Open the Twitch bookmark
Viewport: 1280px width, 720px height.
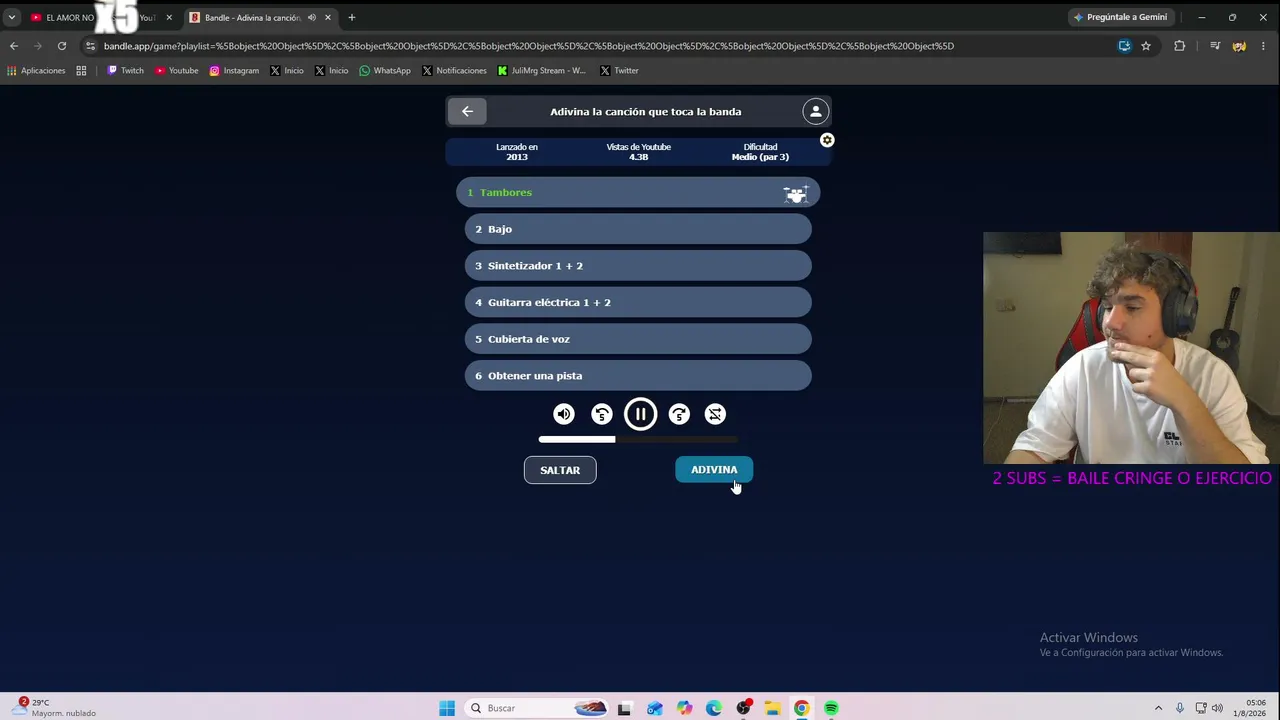click(x=126, y=71)
